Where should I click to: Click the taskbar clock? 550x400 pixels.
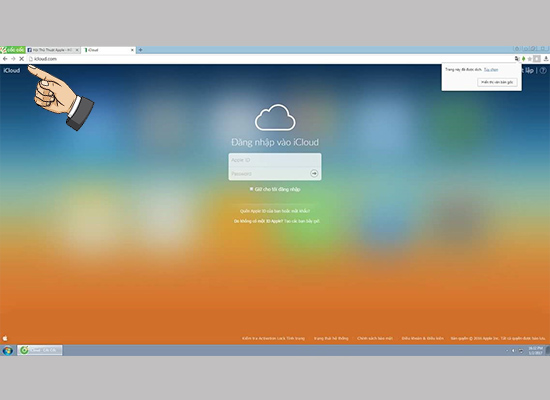[x=535, y=350]
